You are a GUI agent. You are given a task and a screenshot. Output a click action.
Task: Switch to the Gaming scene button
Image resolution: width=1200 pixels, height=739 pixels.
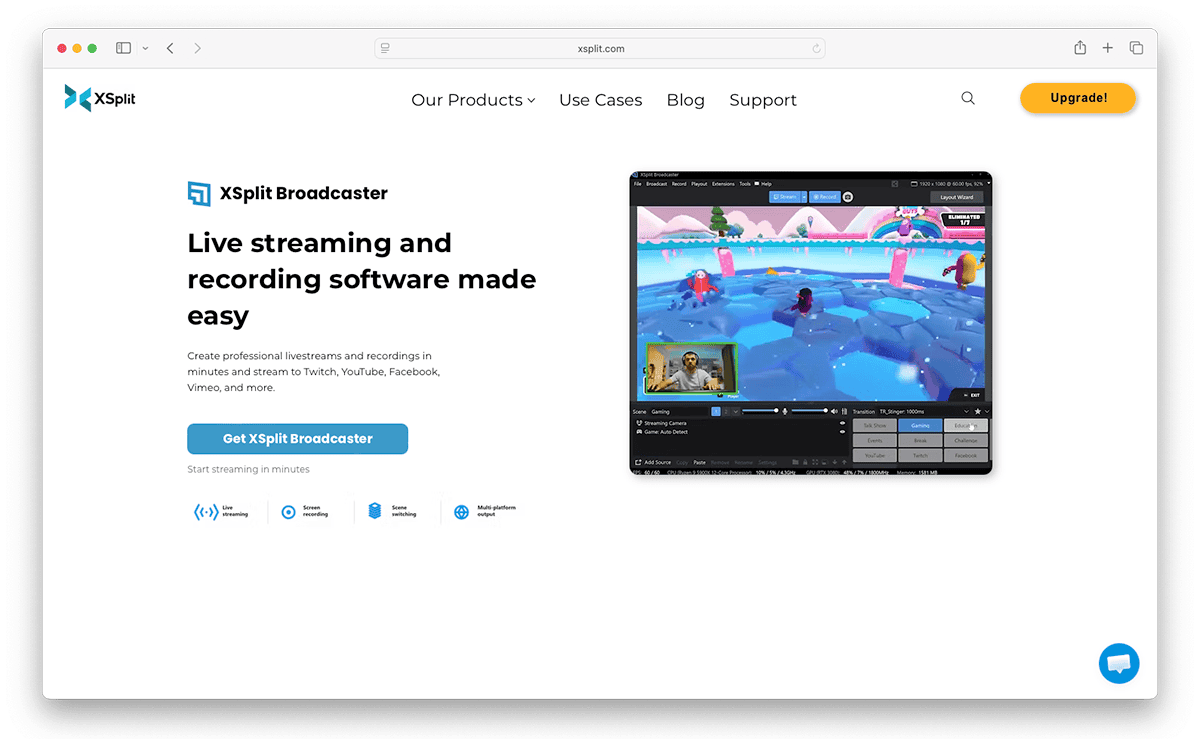[x=920, y=425]
